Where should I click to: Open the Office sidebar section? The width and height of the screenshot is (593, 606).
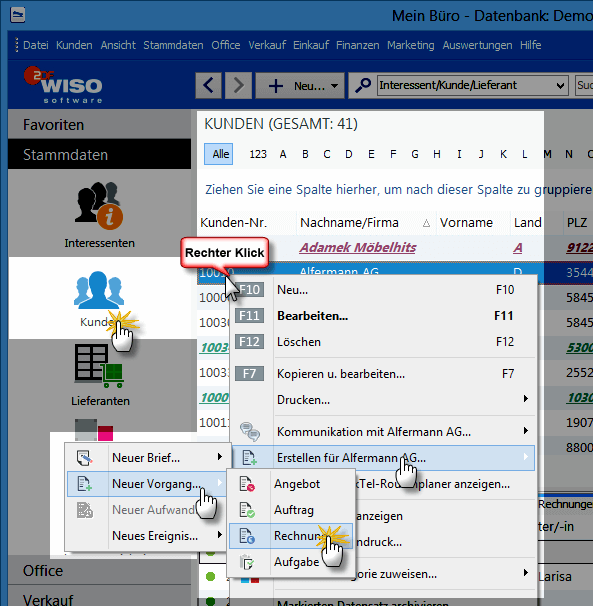pos(99,570)
